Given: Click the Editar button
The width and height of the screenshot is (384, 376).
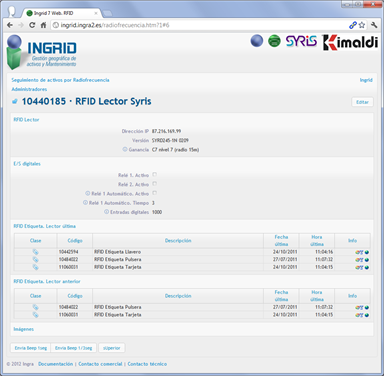Looking at the screenshot, I should [362, 102].
